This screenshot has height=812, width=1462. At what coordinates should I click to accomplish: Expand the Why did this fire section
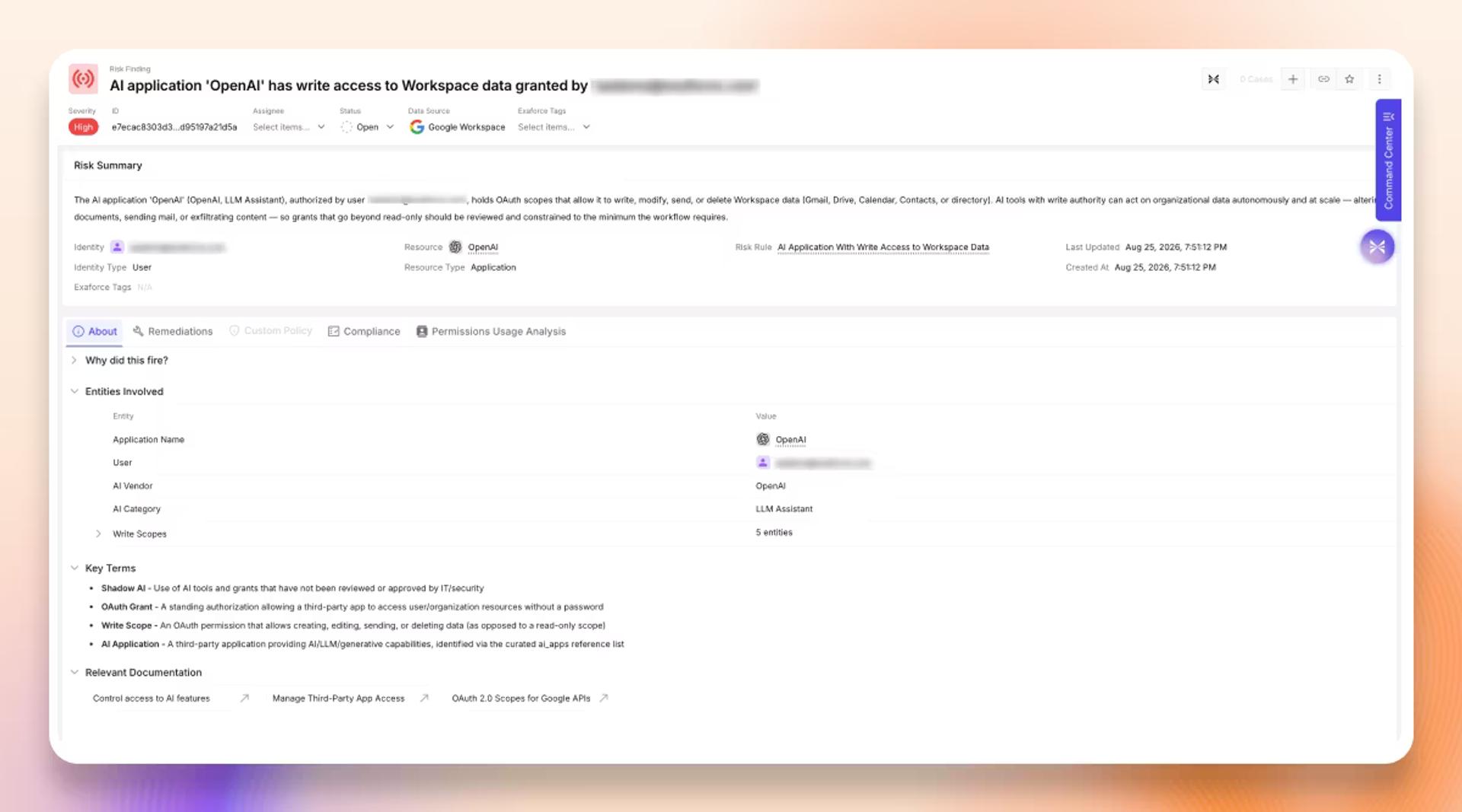(x=74, y=360)
